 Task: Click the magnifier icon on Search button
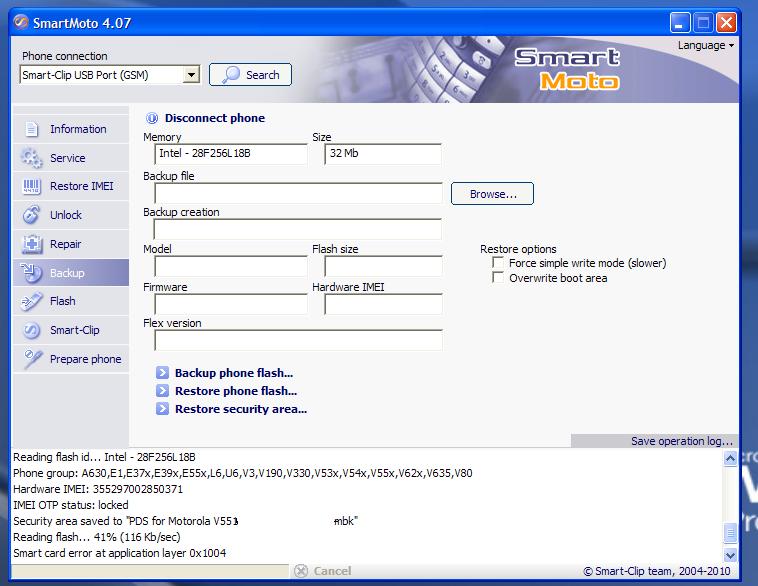pyautogui.click(x=231, y=74)
